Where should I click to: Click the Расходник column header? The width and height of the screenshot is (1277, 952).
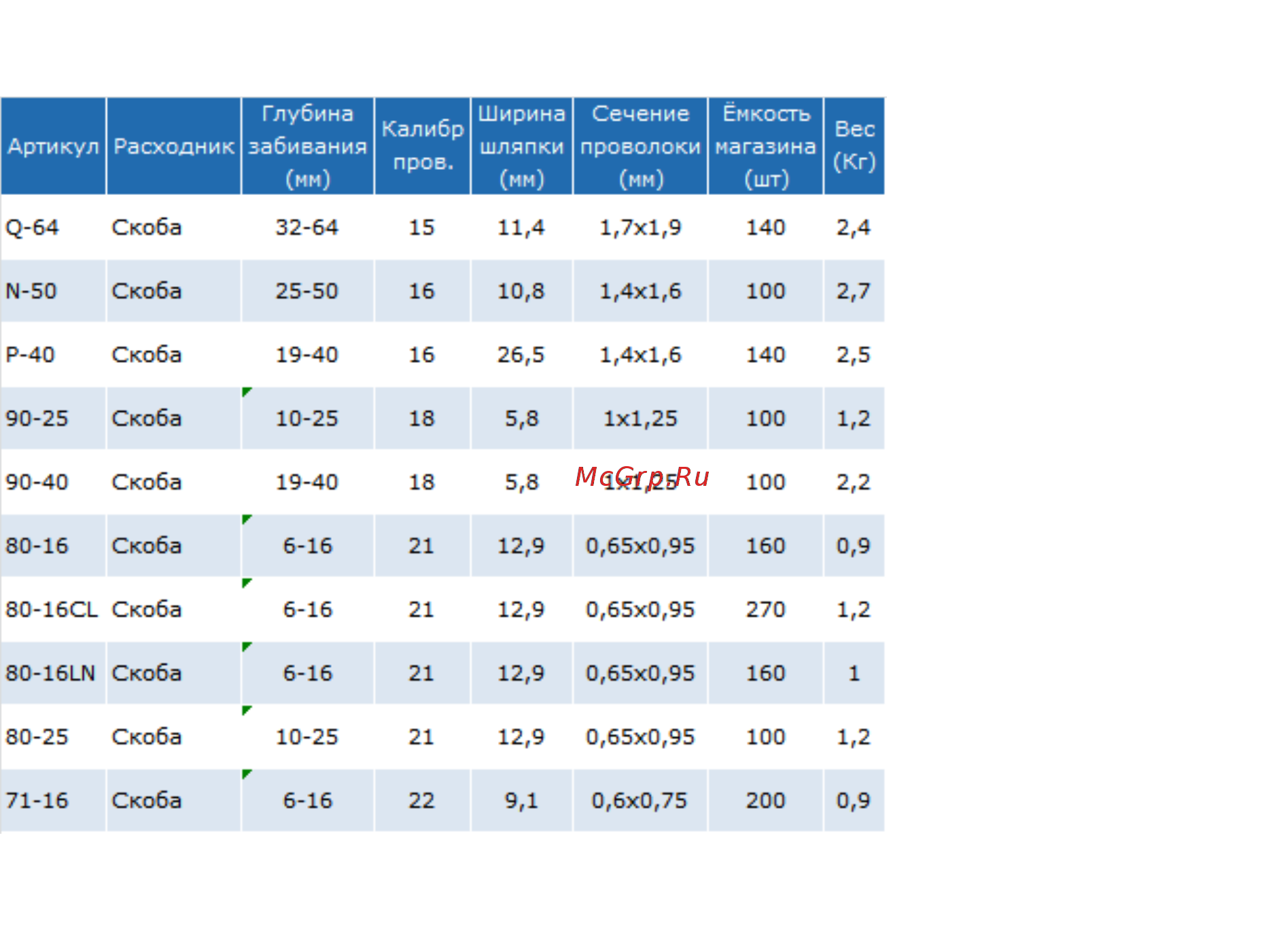(174, 146)
